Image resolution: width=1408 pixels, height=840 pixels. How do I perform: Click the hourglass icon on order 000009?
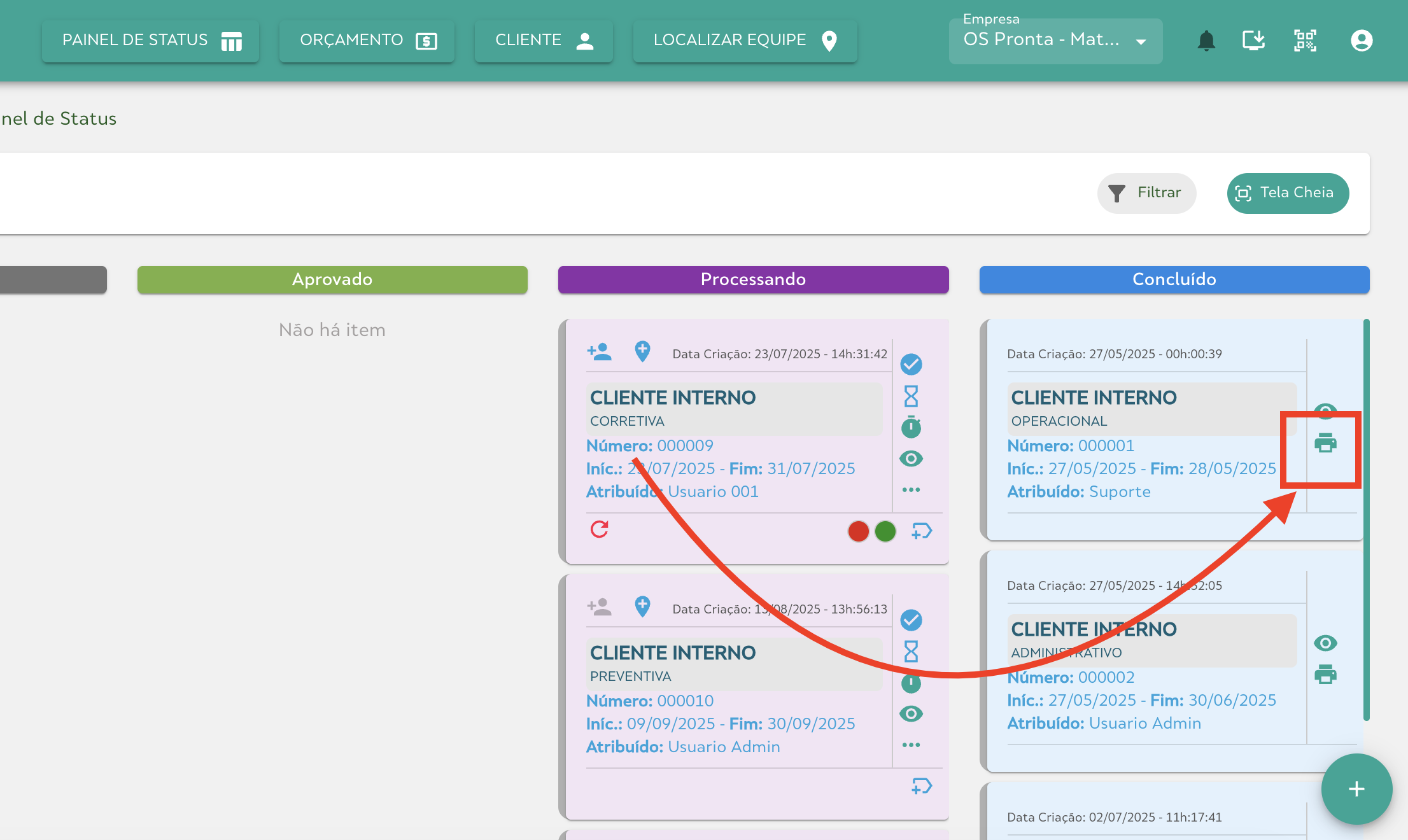(911, 396)
